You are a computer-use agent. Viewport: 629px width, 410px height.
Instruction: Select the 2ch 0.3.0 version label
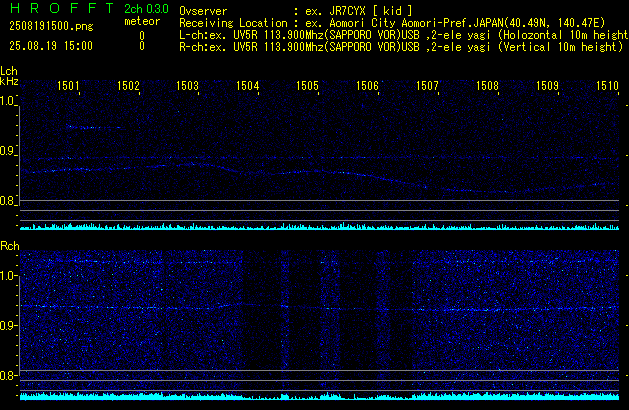tap(146, 8)
